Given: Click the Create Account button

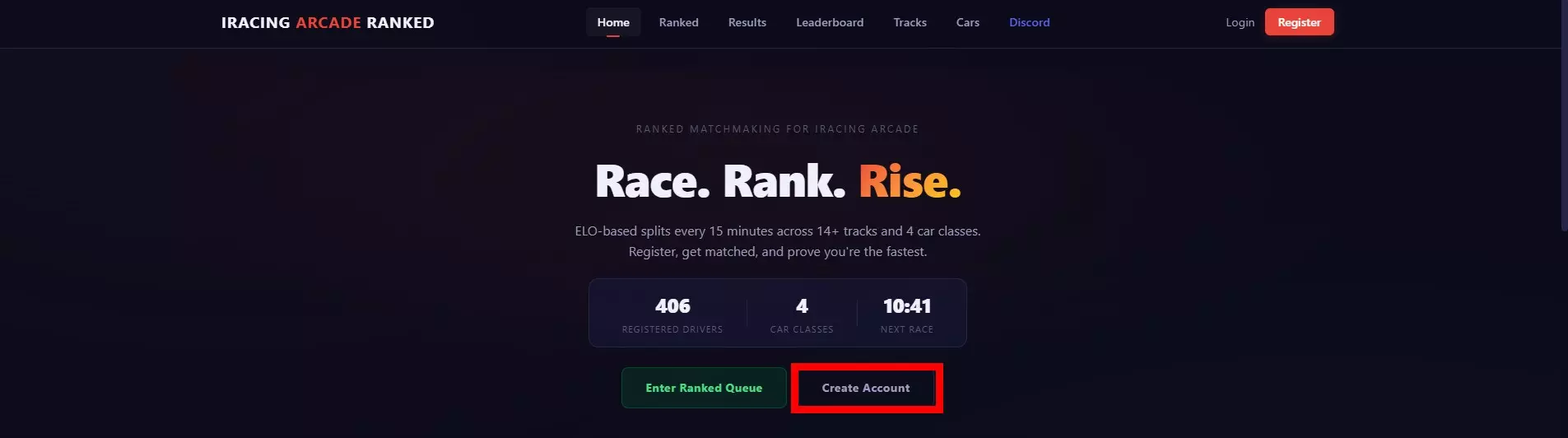Looking at the screenshot, I should (x=866, y=388).
